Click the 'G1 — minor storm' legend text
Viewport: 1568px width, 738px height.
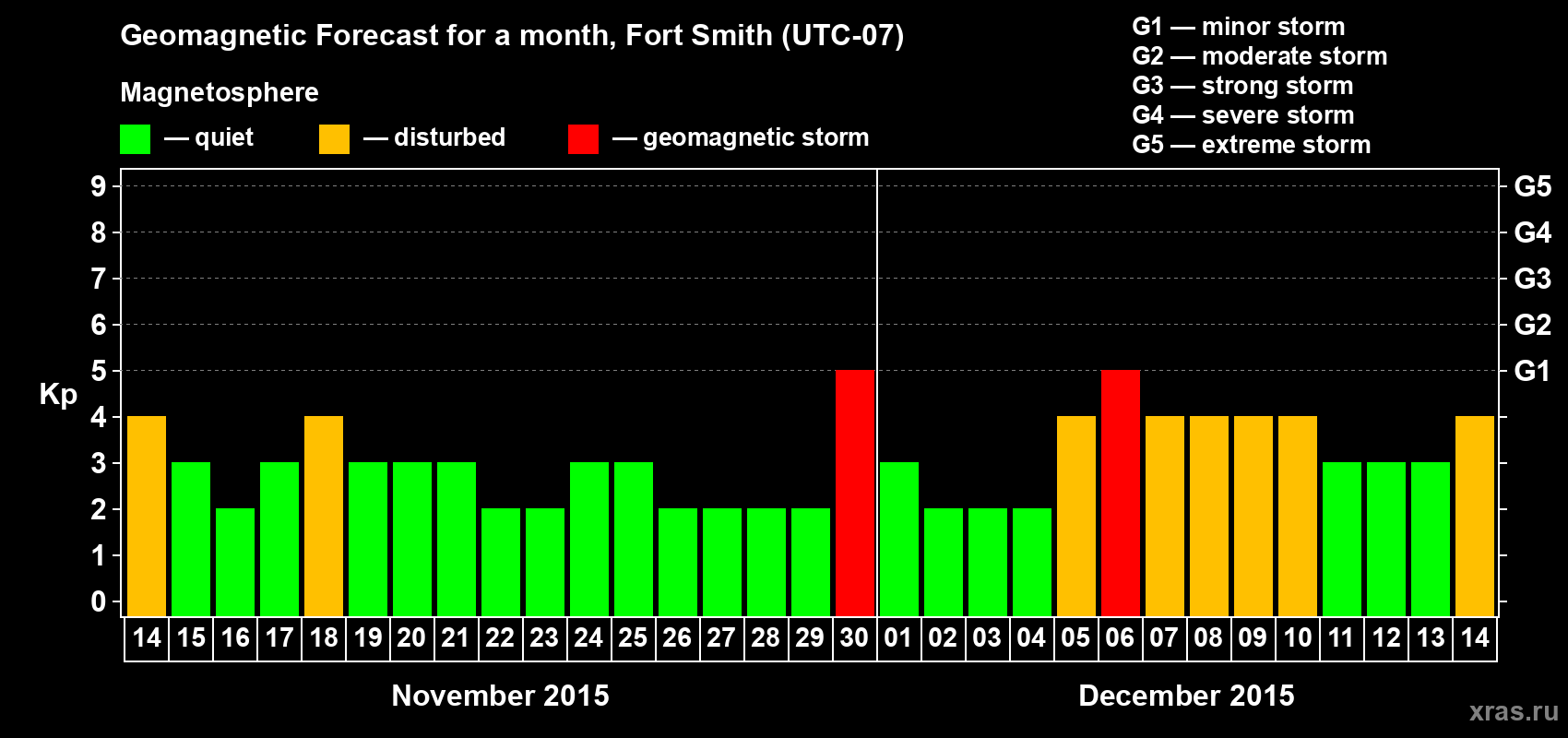pyautogui.click(x=1239, y=27)
